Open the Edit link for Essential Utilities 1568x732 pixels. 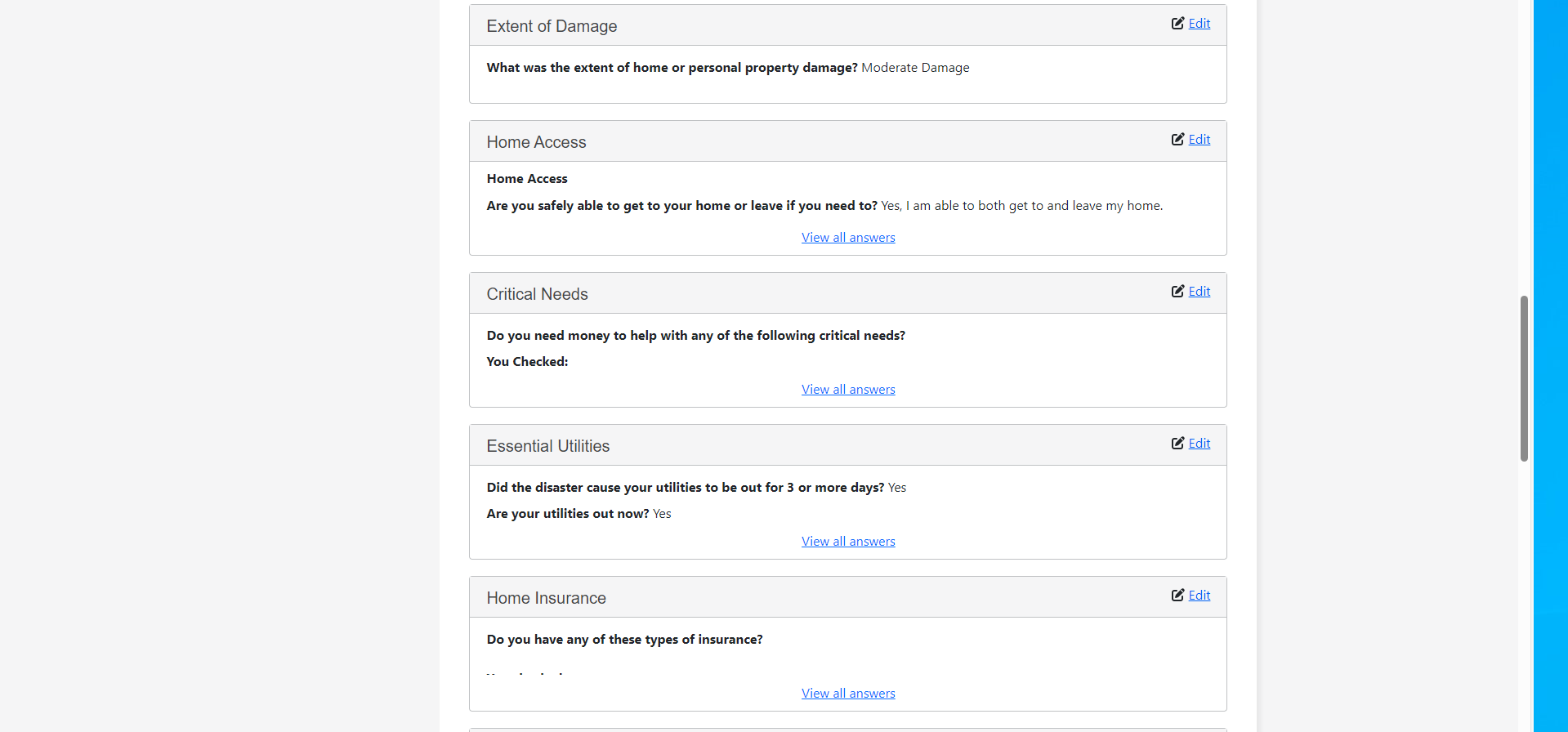[x=1199, y=444]
